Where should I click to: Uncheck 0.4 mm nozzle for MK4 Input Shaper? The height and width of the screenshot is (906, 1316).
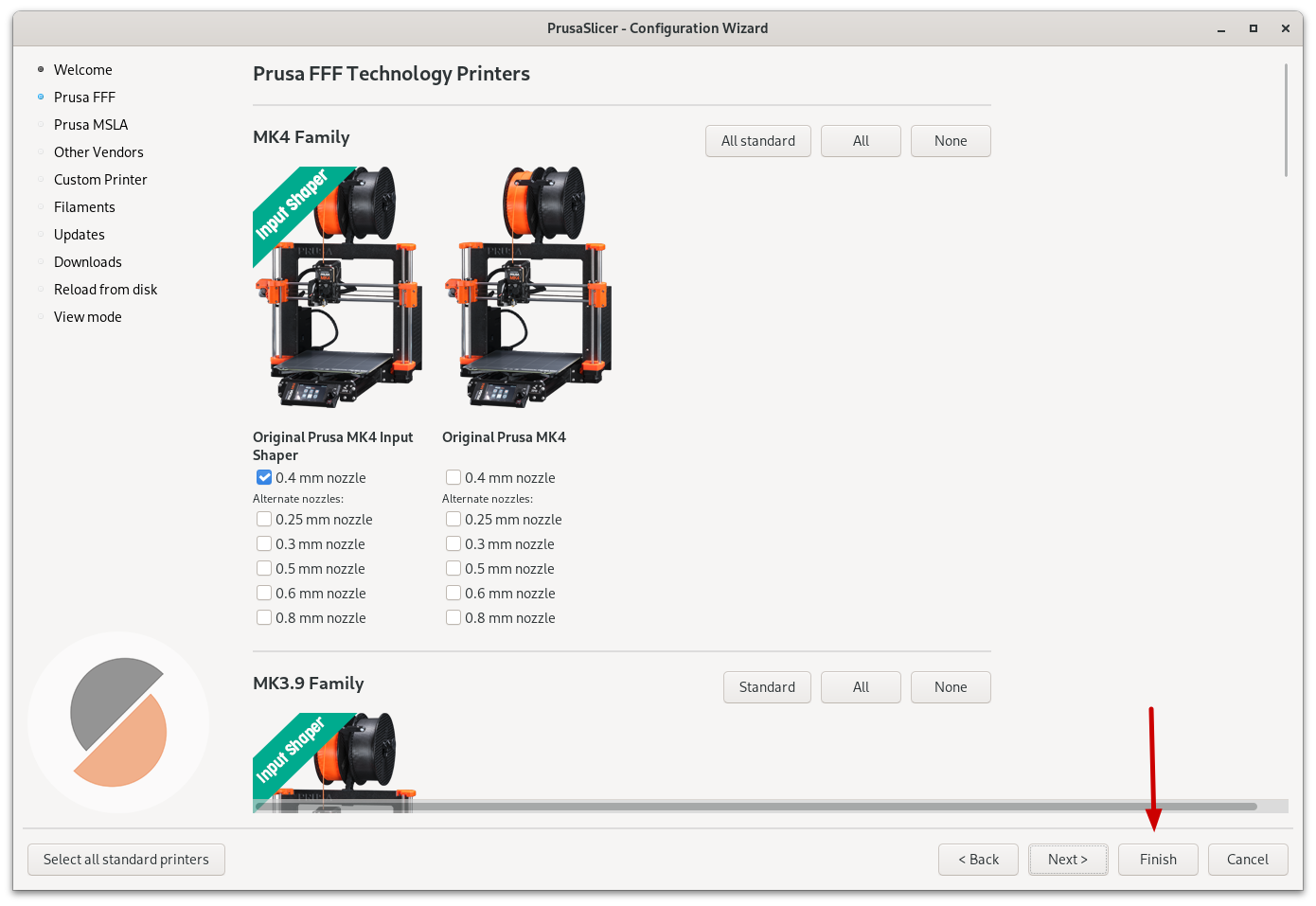click(x=264, y=478)
